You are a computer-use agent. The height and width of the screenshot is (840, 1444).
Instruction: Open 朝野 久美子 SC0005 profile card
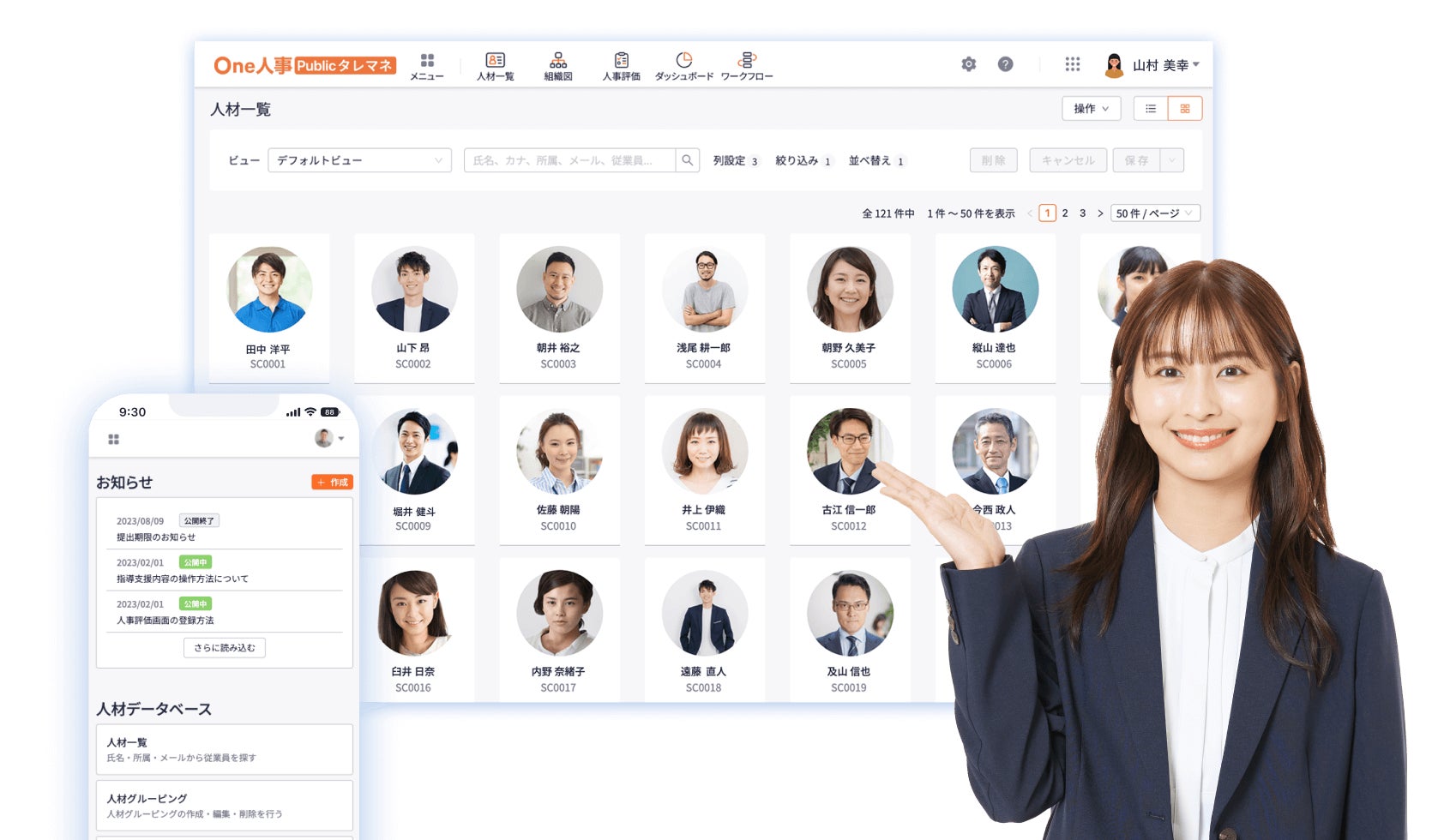(x=850, y=309)
